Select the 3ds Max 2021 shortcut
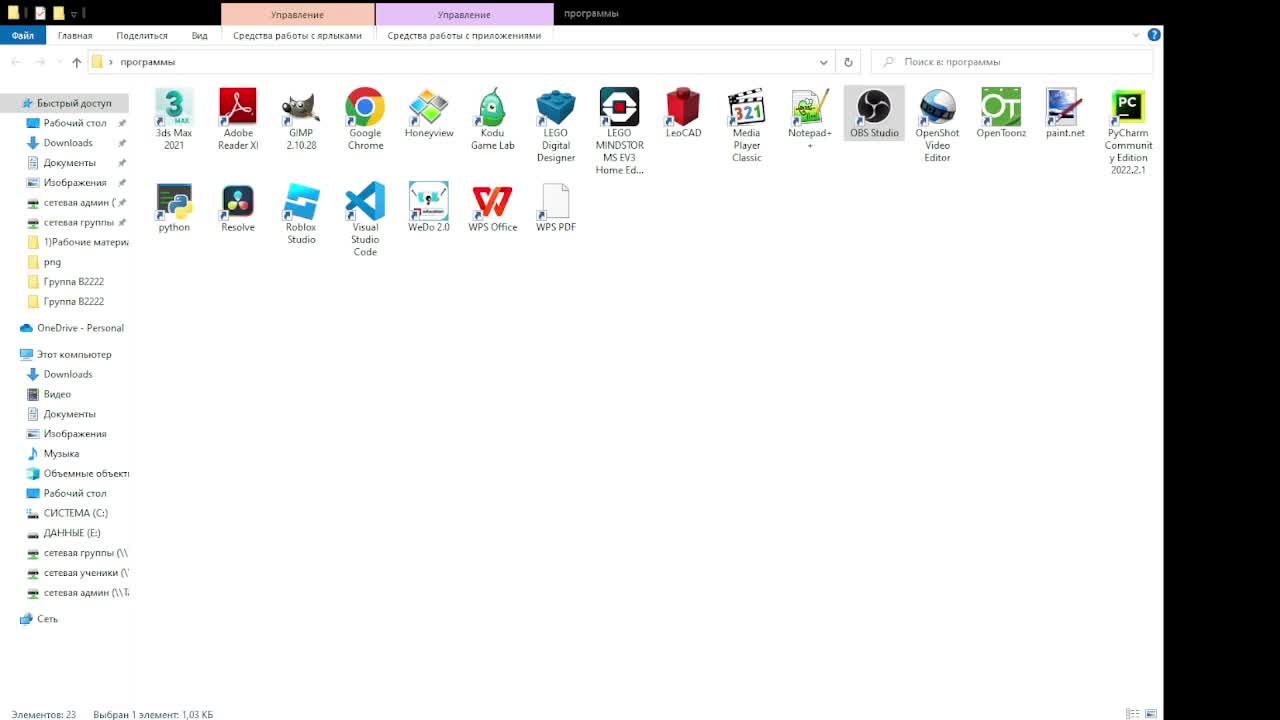1280x720 pixels. pos(174,119)
